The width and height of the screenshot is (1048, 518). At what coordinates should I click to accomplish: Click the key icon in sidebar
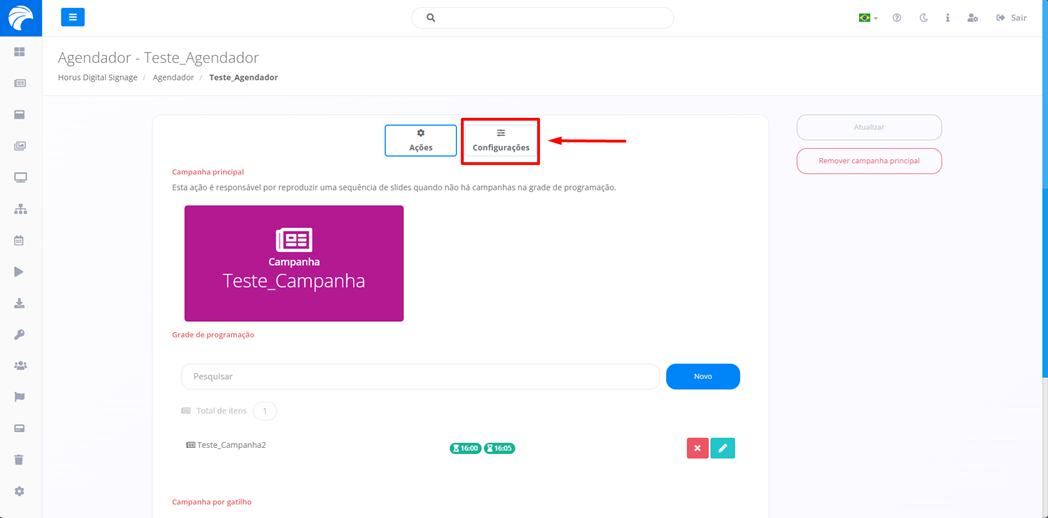[19, 335]
